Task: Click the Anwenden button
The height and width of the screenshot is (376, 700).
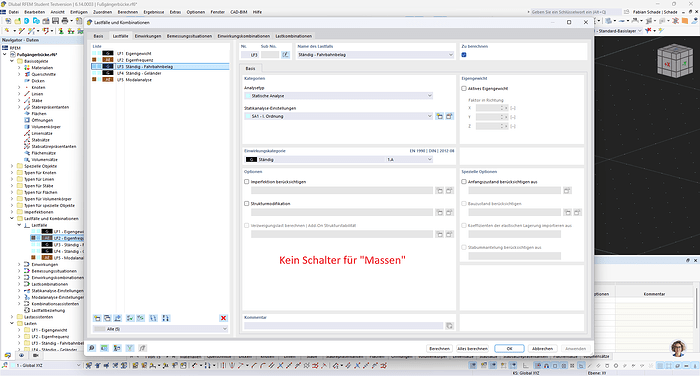Action: click(x=575, y=348)
